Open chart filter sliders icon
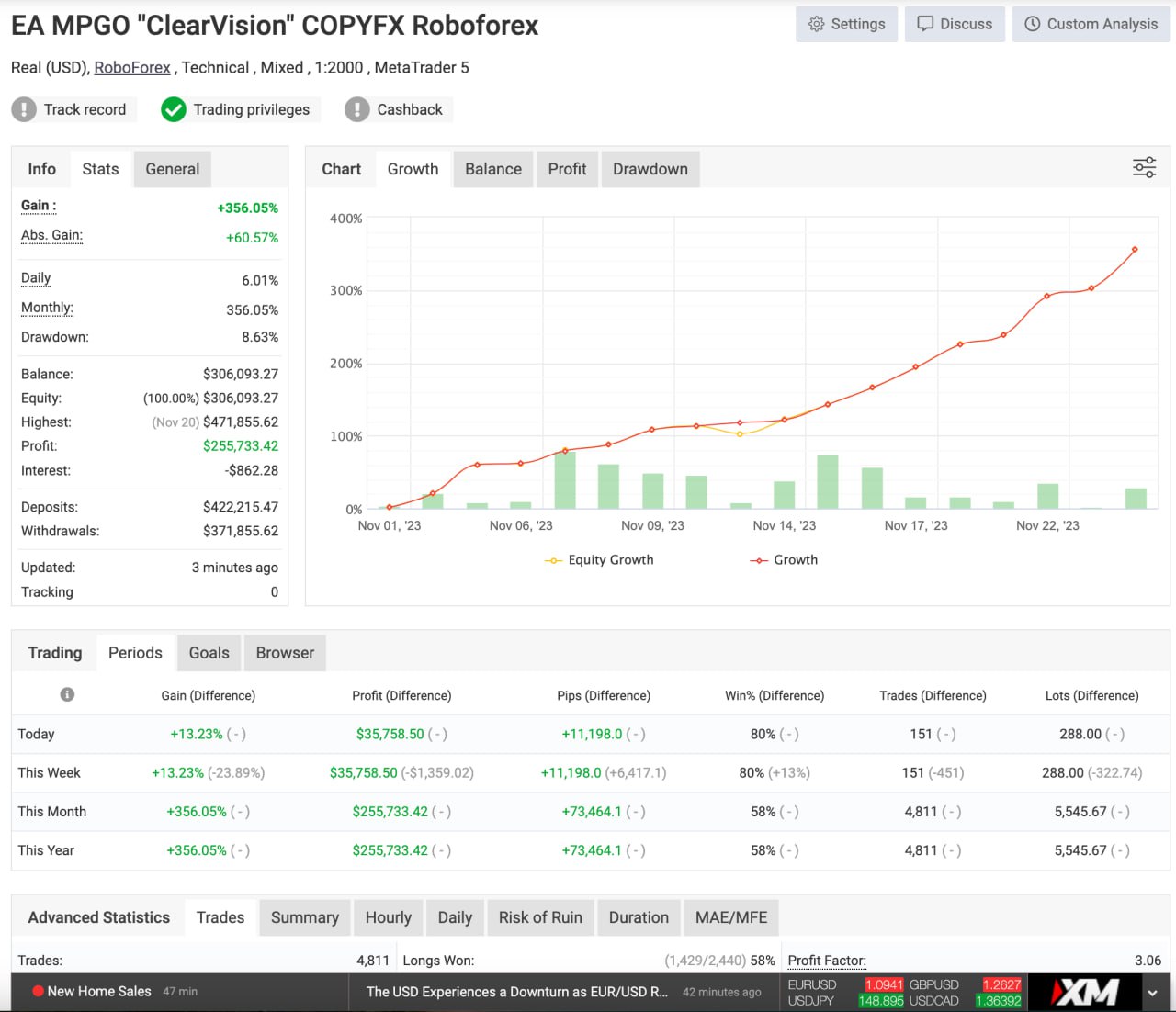 1144,168
